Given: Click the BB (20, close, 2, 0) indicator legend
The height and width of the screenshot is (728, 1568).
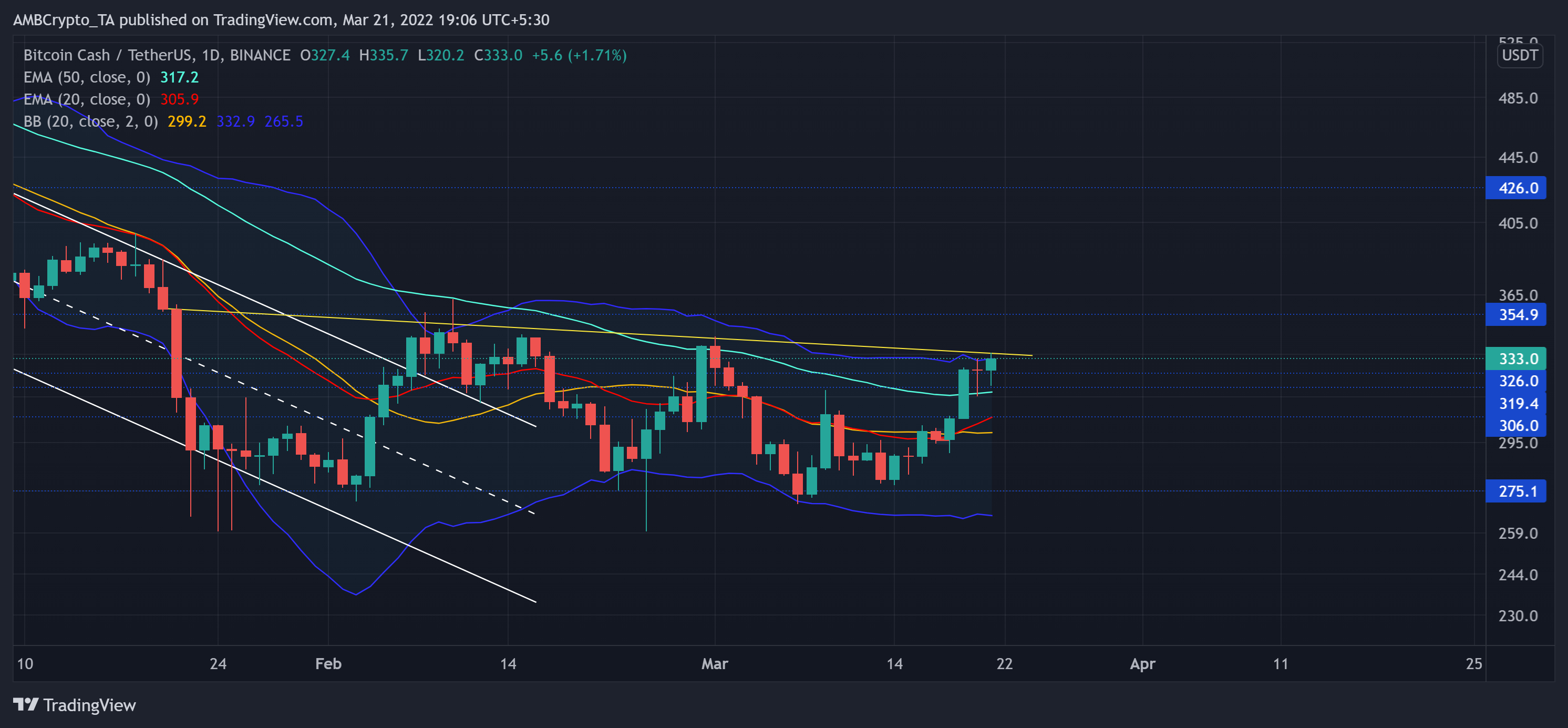Looking at the screenshot, I should [x=91, y=121].
